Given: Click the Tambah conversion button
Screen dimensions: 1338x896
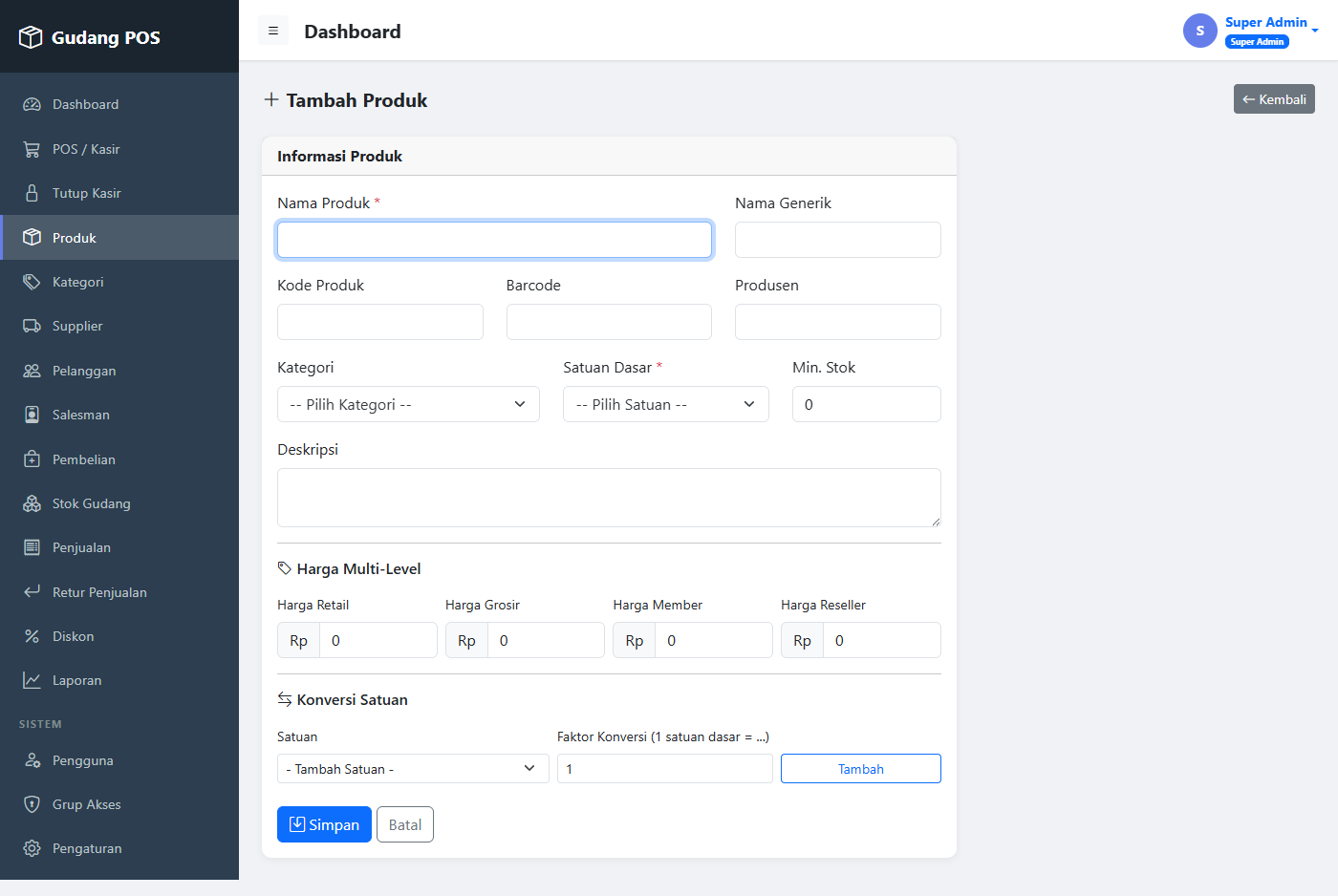Looking at the screenshot, I should point(861,769).
